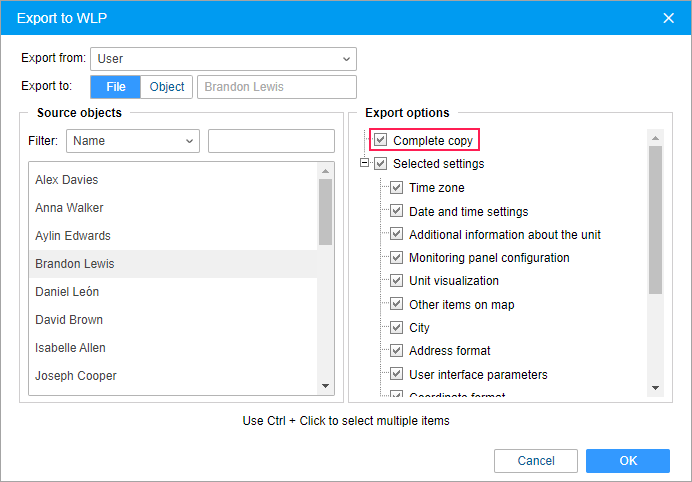Switch export destination to Object

[166, 87]
